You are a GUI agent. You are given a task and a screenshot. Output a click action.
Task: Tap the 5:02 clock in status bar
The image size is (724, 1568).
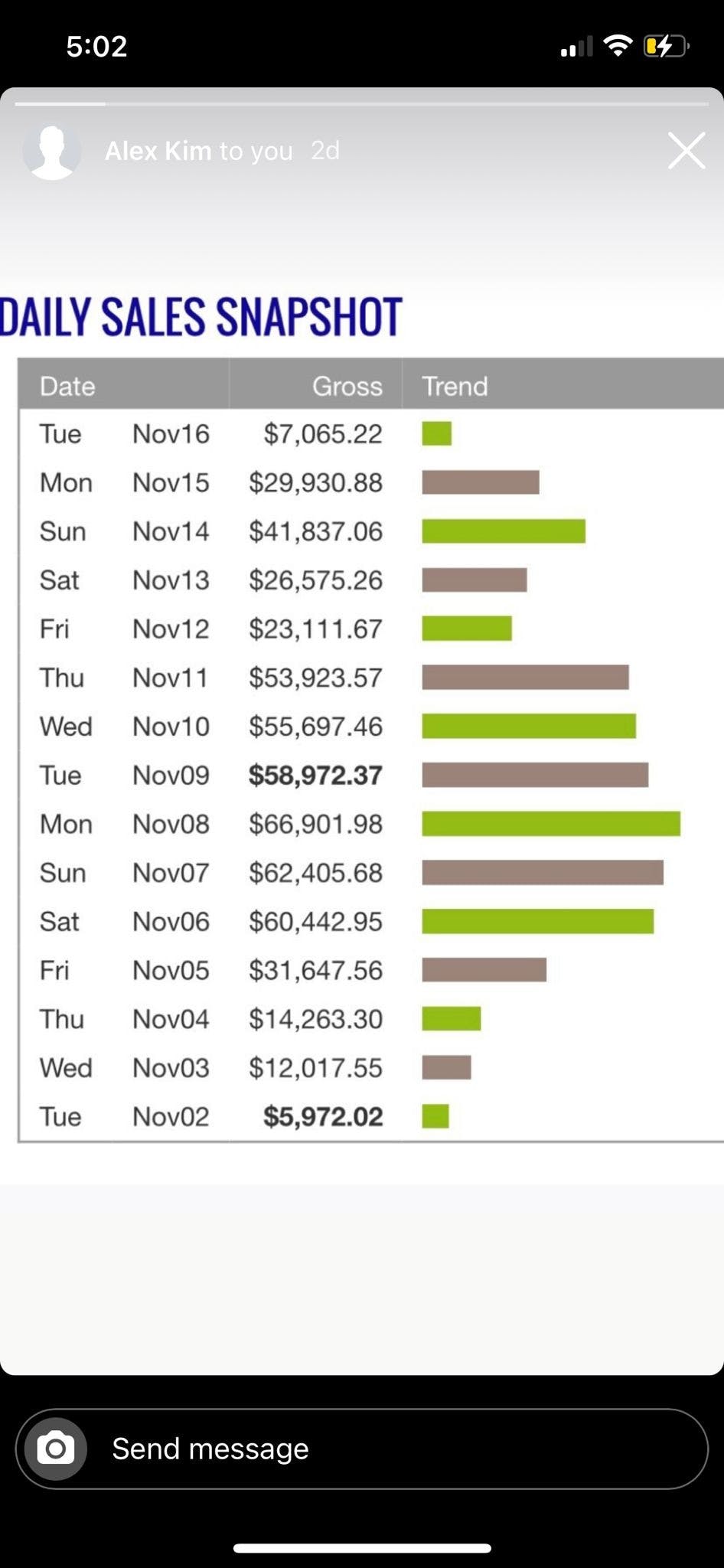pyautogui.click(x=96, y=46)
